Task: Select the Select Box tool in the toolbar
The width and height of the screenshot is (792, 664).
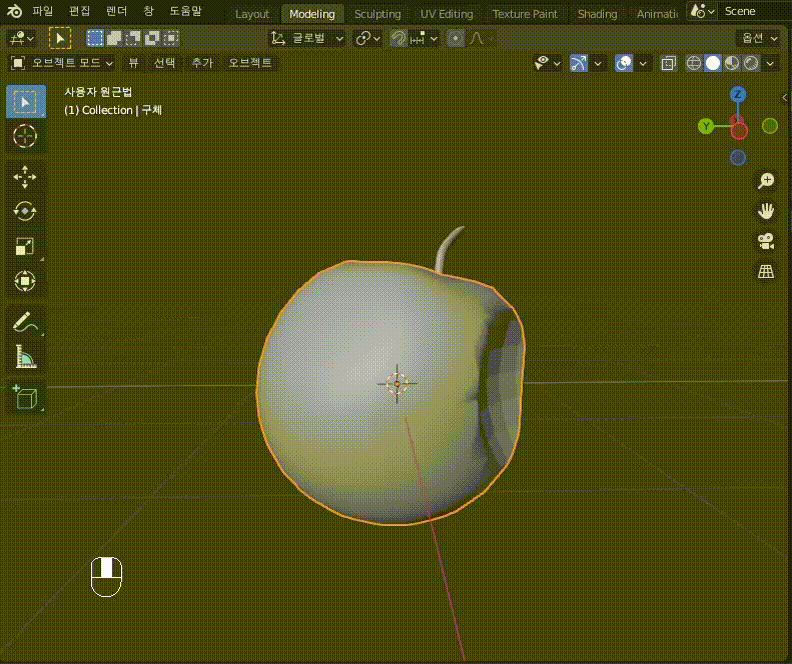Action: (x=25, y=101)
